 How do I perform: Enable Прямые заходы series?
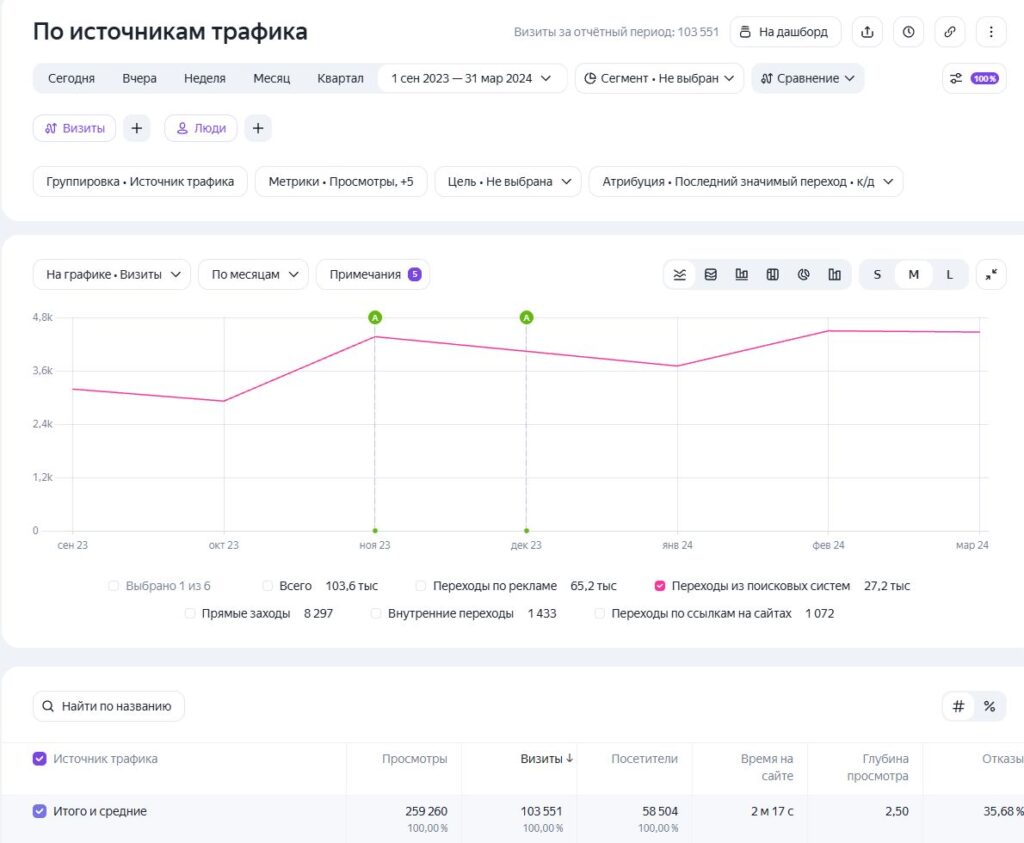pyautogui.click(x=190, y=614)
